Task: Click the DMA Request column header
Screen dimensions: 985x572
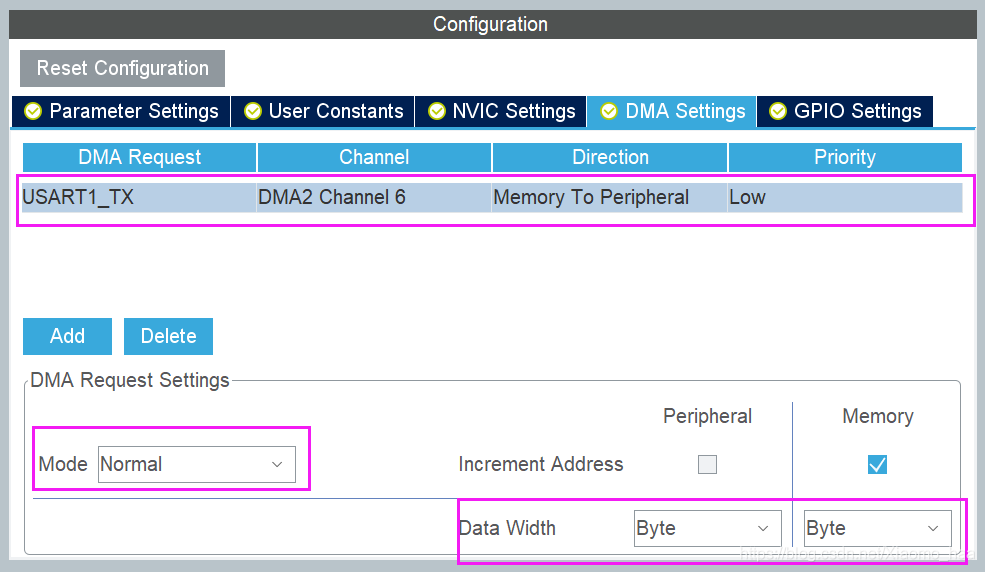Action: [x=139, y=157]
